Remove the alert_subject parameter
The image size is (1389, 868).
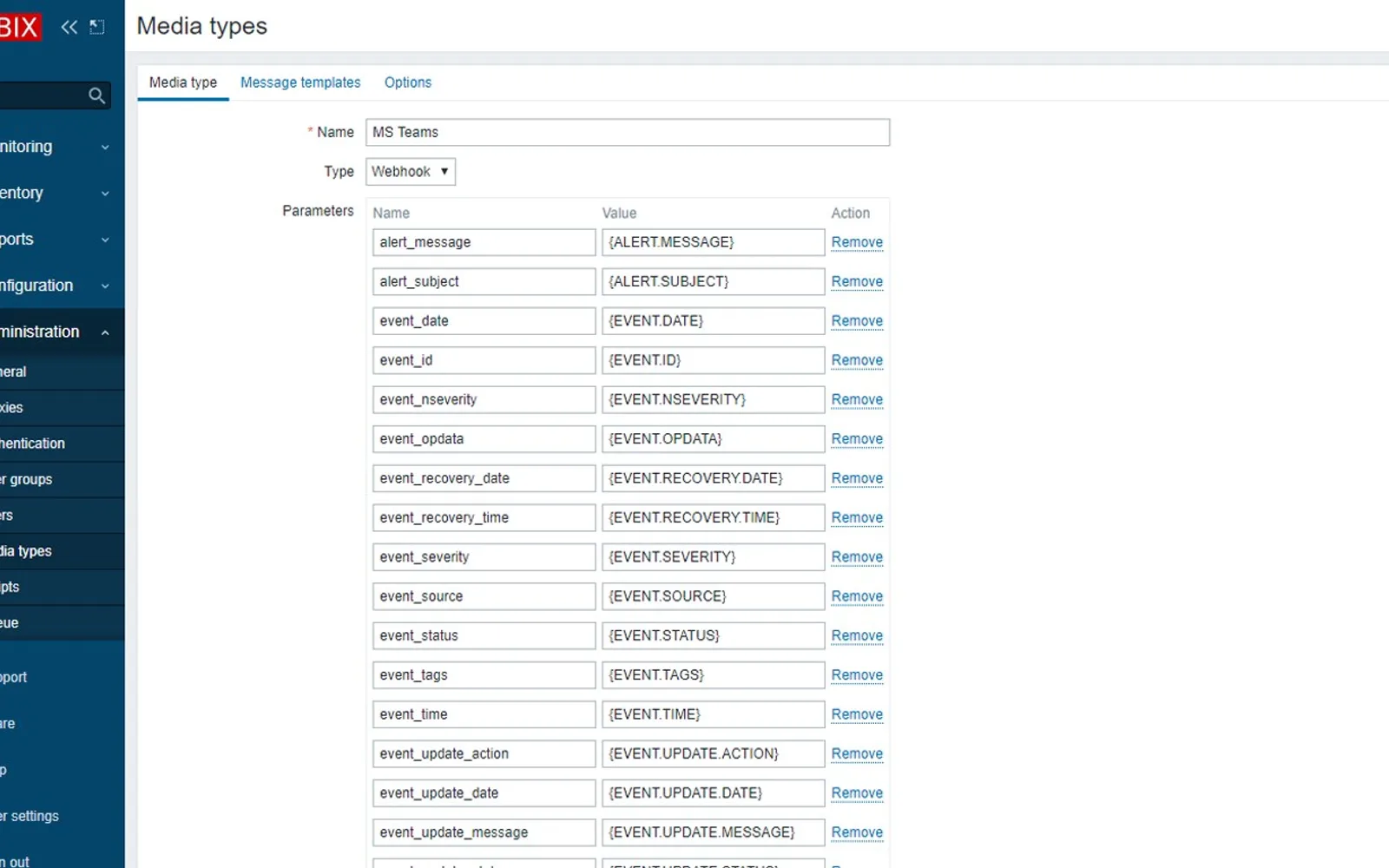click(x=857, y=281)
